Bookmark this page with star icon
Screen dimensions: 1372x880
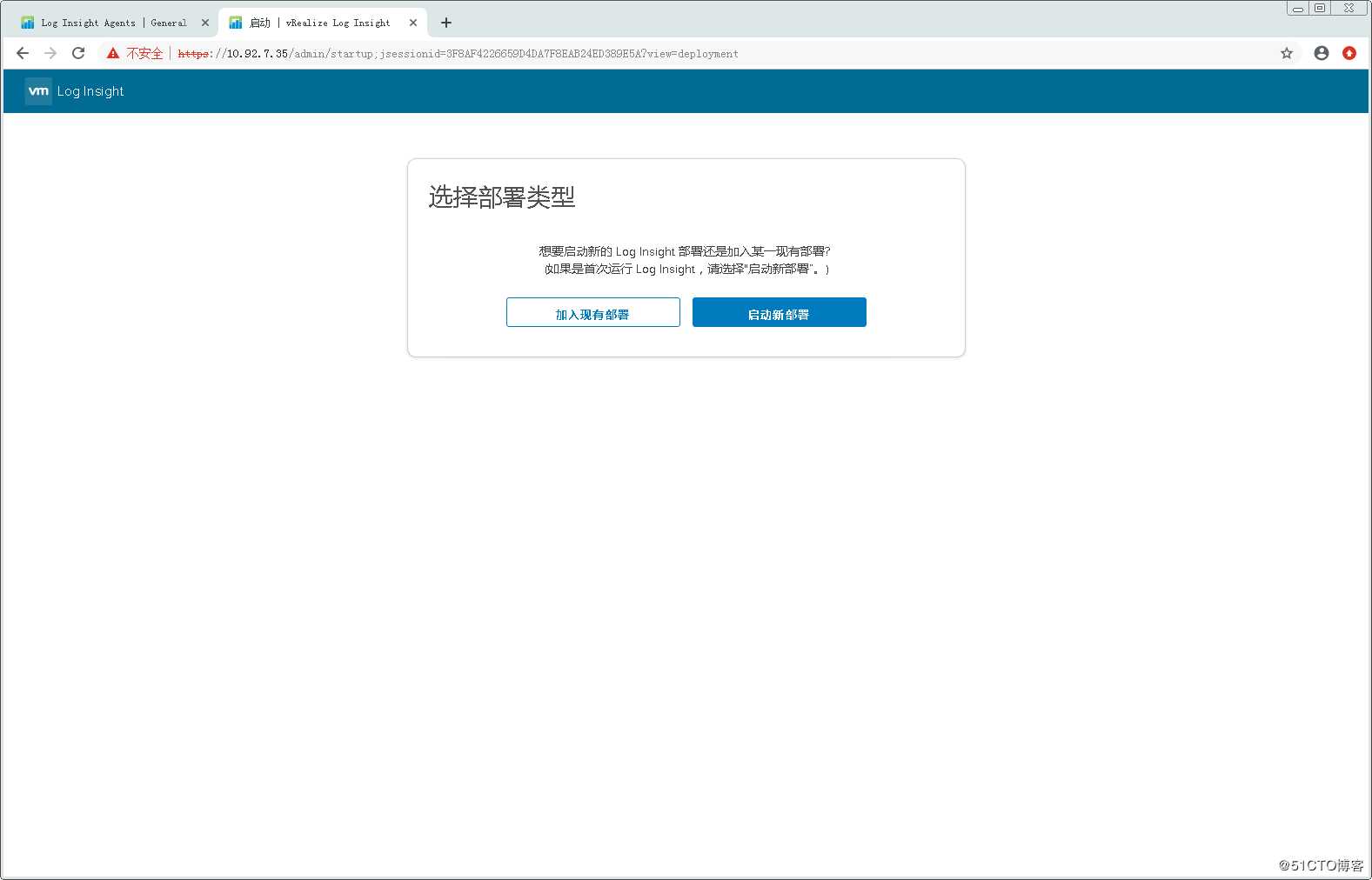pos(1287,53)
